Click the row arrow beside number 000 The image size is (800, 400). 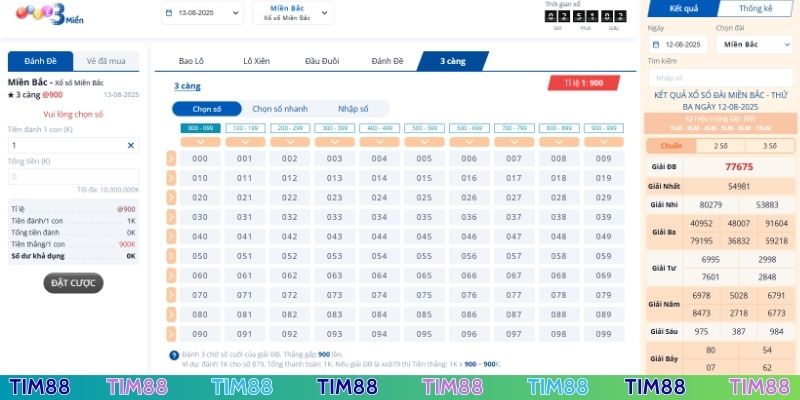tap(171, 158)
